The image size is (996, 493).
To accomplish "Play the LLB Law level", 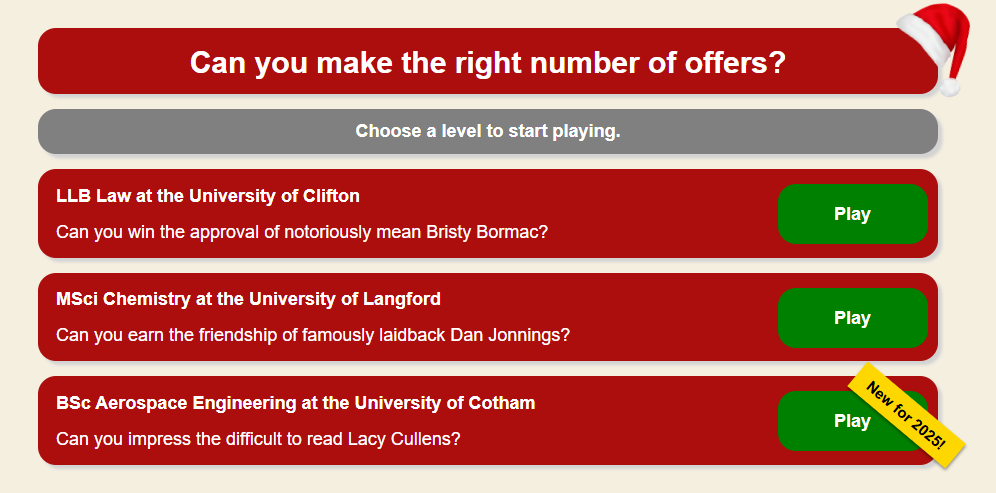I will 852,214.
